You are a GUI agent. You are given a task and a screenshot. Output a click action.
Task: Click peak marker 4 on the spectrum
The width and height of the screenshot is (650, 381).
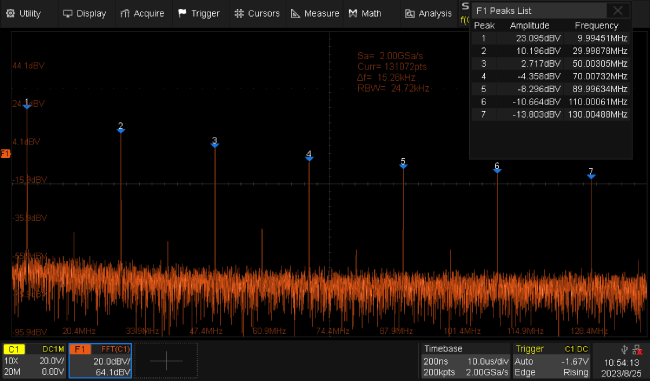point(309,157)
